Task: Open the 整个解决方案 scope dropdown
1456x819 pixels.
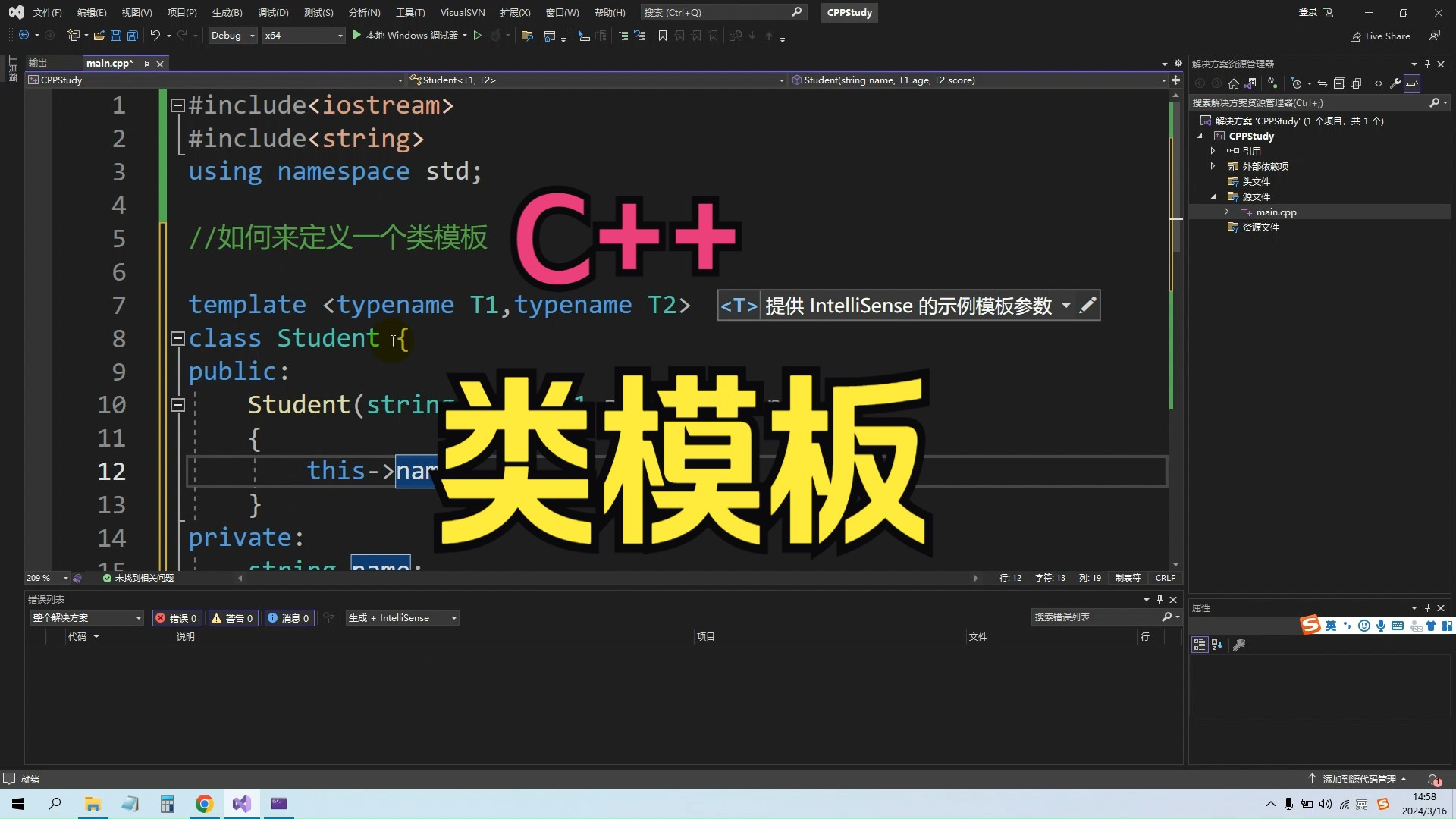Action: (86, 618)
